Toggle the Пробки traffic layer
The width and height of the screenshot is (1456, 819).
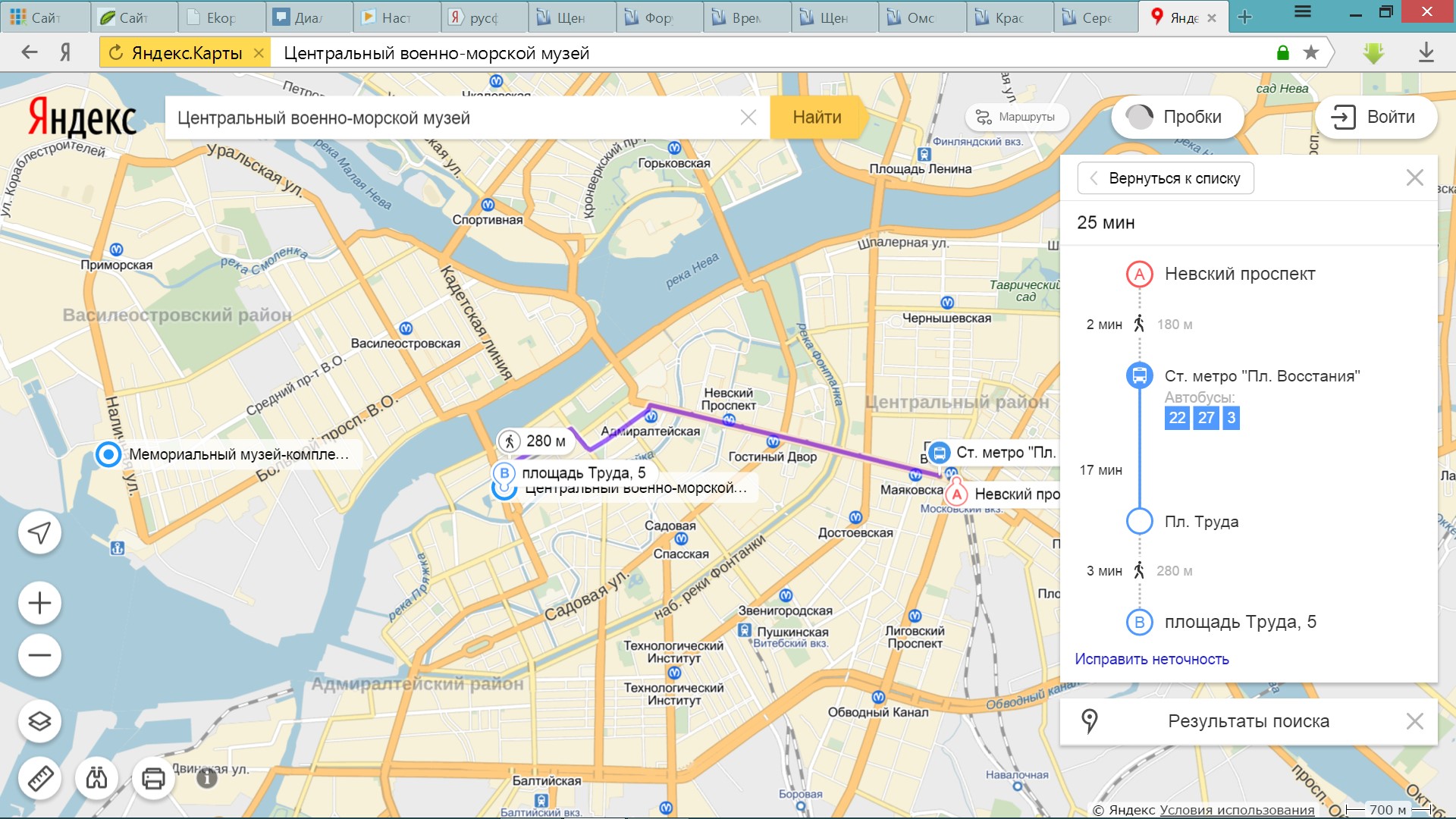point(1176,117)
